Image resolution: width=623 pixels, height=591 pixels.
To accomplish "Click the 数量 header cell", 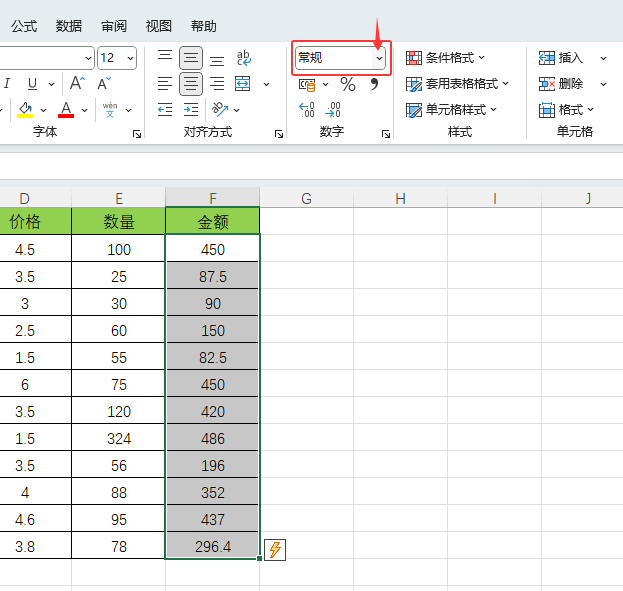I will [x=118, y=221].
